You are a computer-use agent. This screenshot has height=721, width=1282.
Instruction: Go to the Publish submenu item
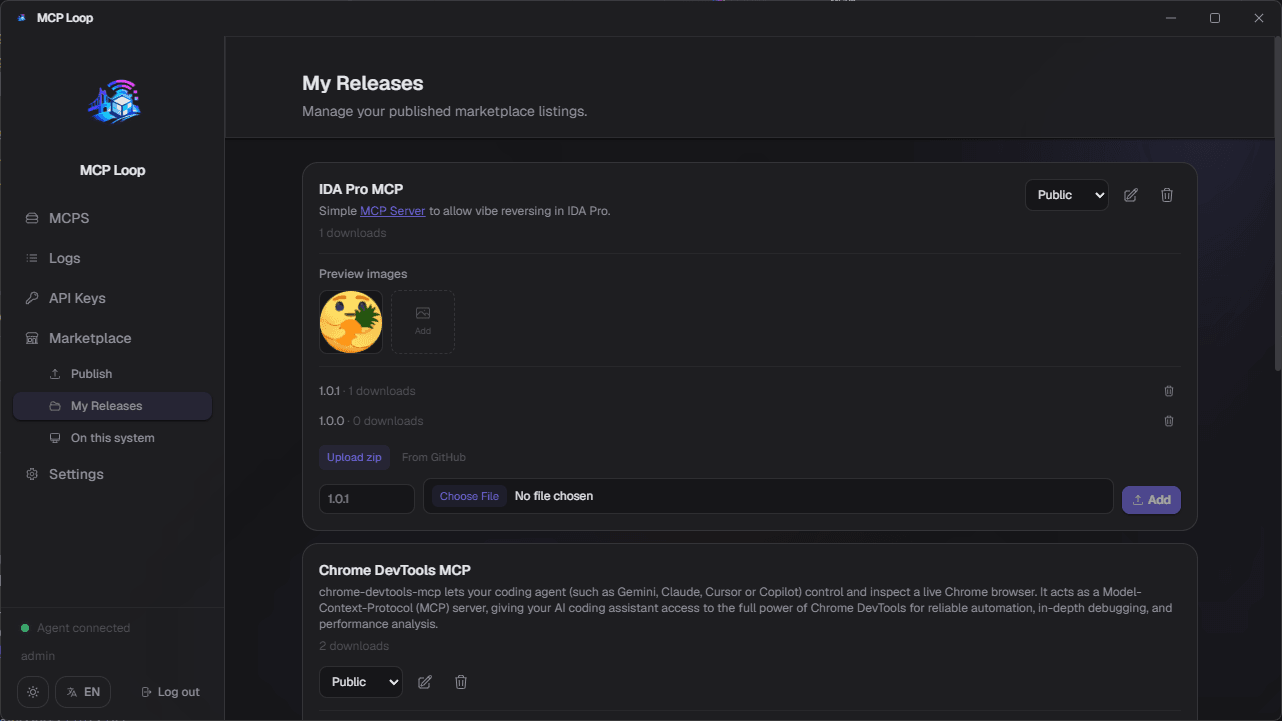(x=112, y=374)
